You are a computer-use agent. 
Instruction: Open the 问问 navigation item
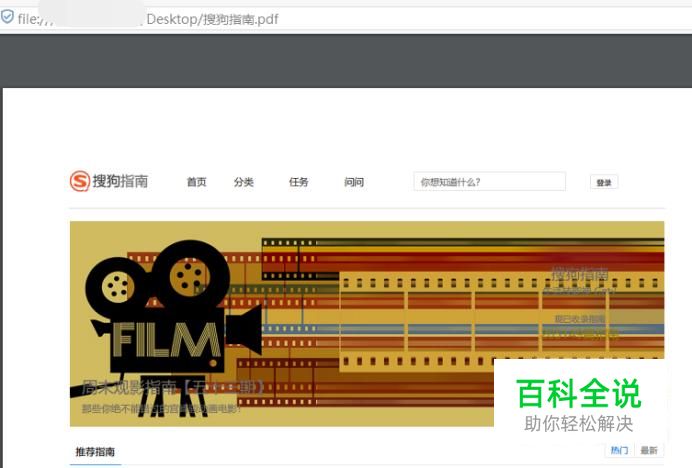pos(354,182)
